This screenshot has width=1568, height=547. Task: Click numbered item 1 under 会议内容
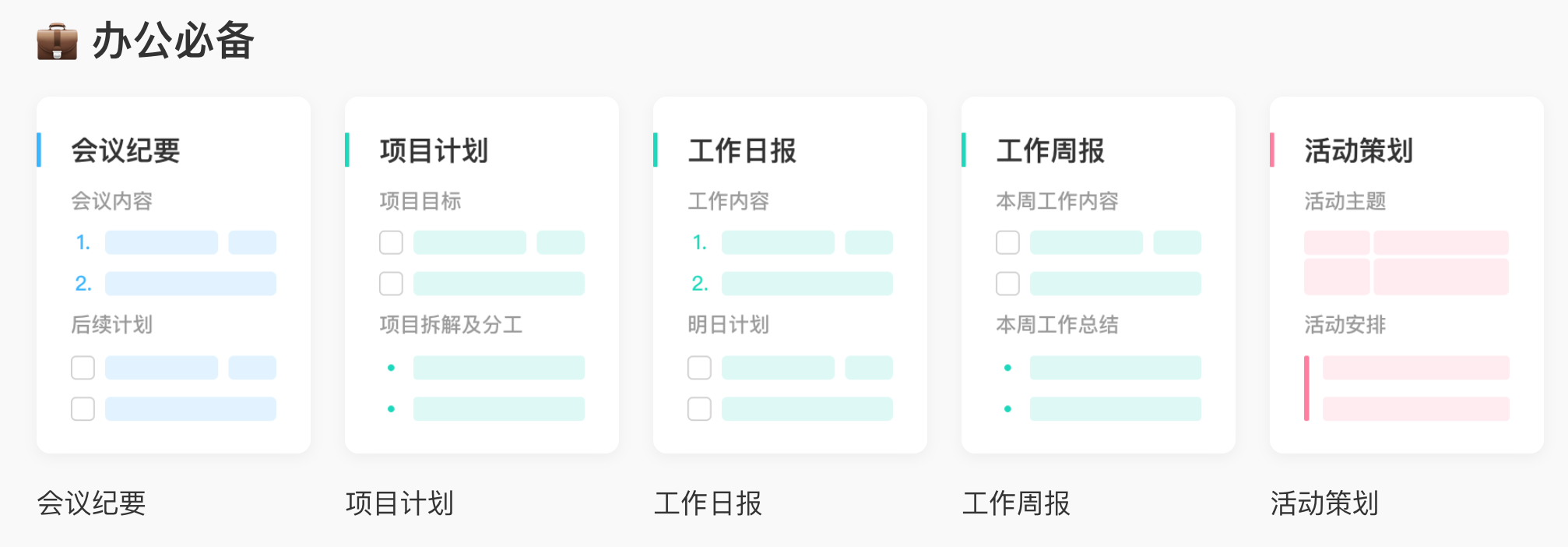(x=174, y=242)
